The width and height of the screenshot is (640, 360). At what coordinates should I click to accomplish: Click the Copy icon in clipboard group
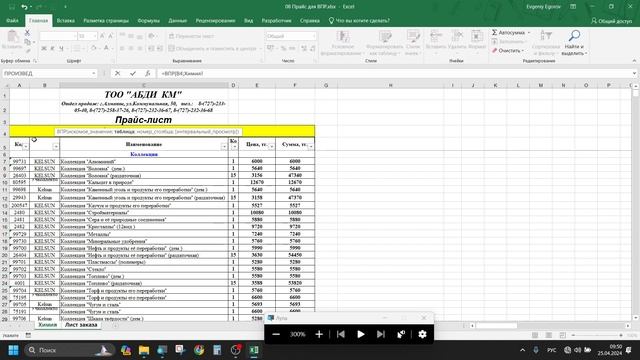pos(27,42)
